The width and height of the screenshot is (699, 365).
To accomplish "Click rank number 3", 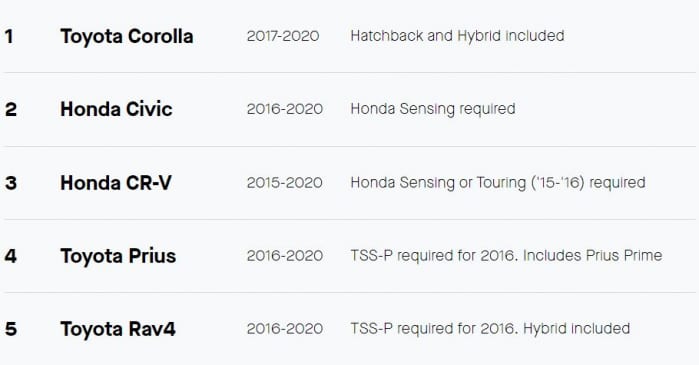I will 11,183.
